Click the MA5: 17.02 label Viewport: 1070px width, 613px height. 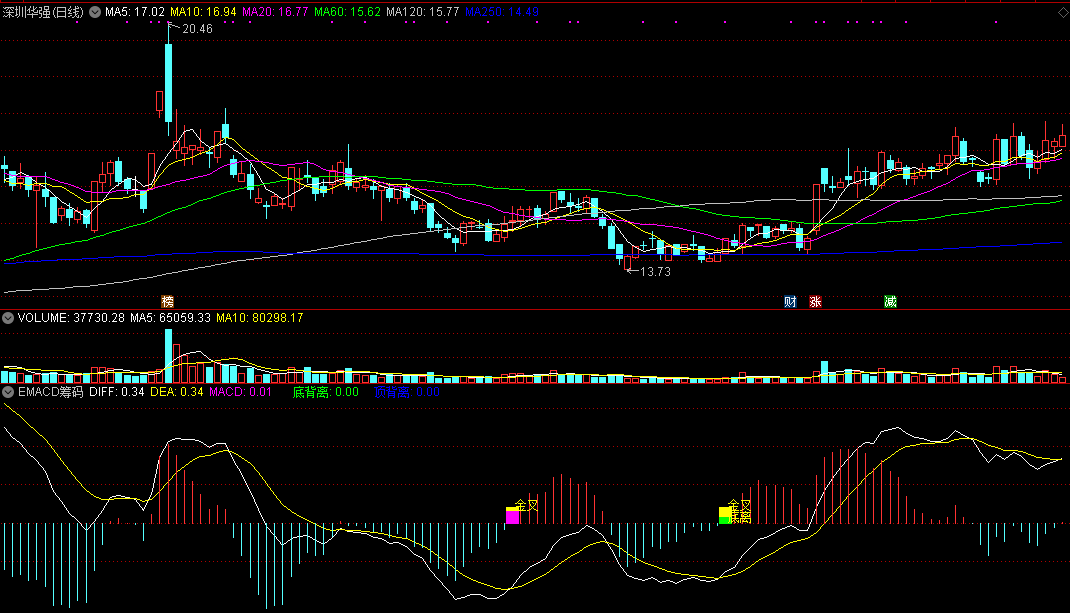pyautogui.click(x=134, y=12)
